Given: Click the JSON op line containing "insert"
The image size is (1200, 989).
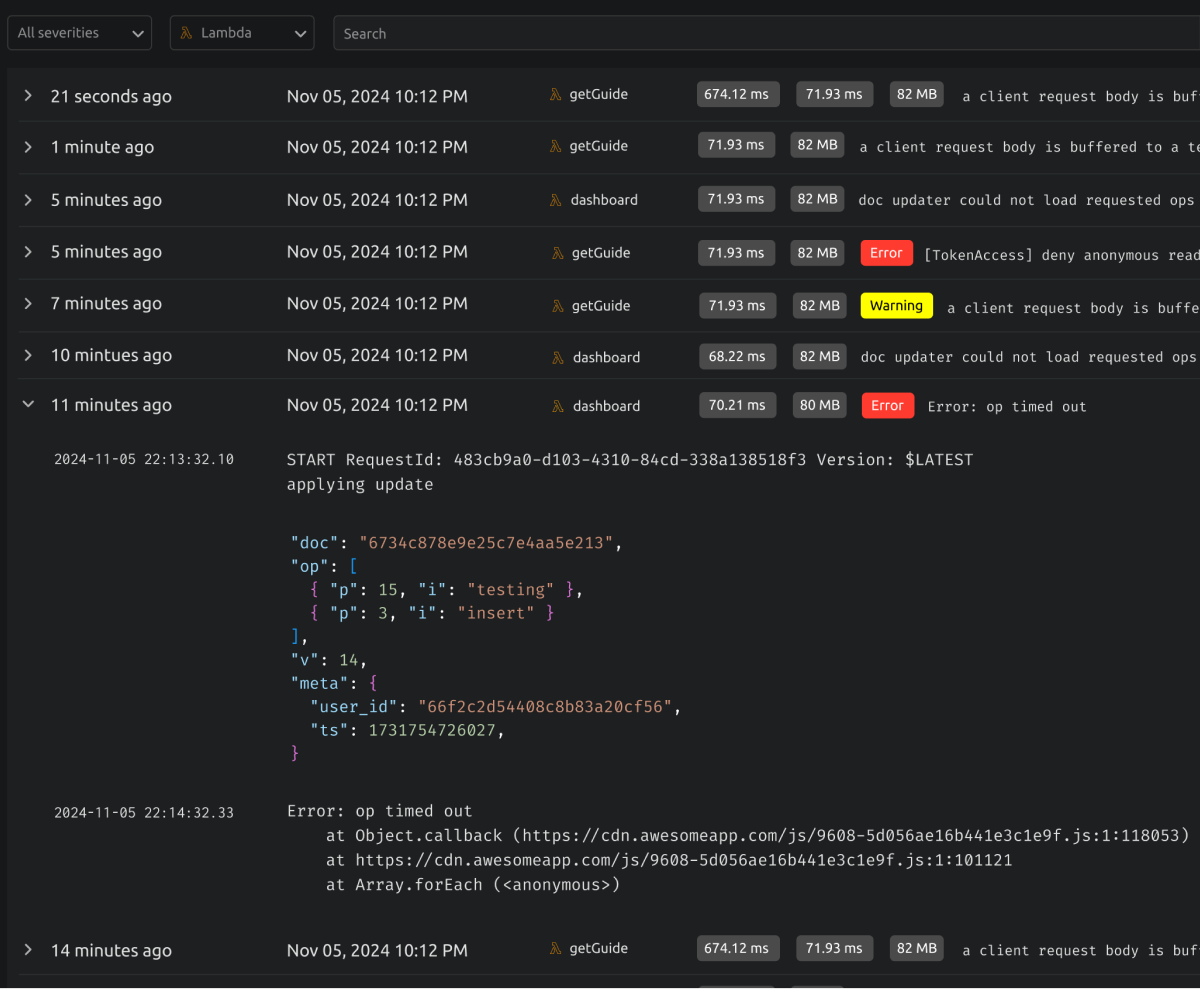Looking at the screenshot, I should (432, 613).
